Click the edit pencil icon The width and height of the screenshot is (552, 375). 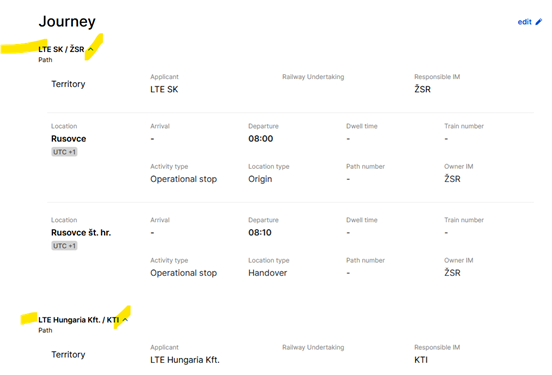[x=539, y=22]
